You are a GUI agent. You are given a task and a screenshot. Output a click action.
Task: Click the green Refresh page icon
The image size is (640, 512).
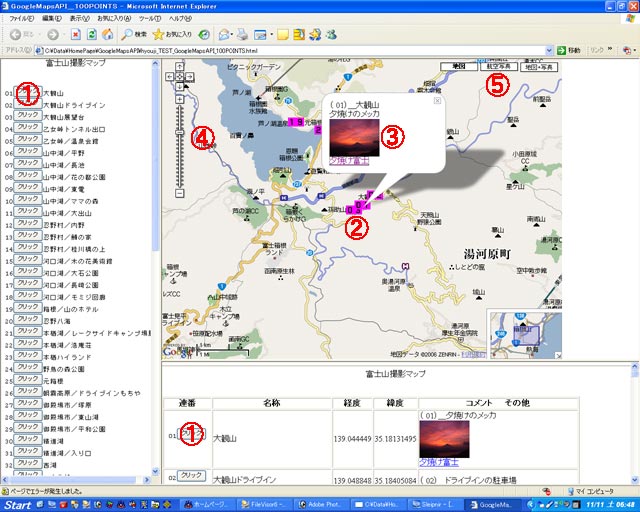click(x=92, y=35)
